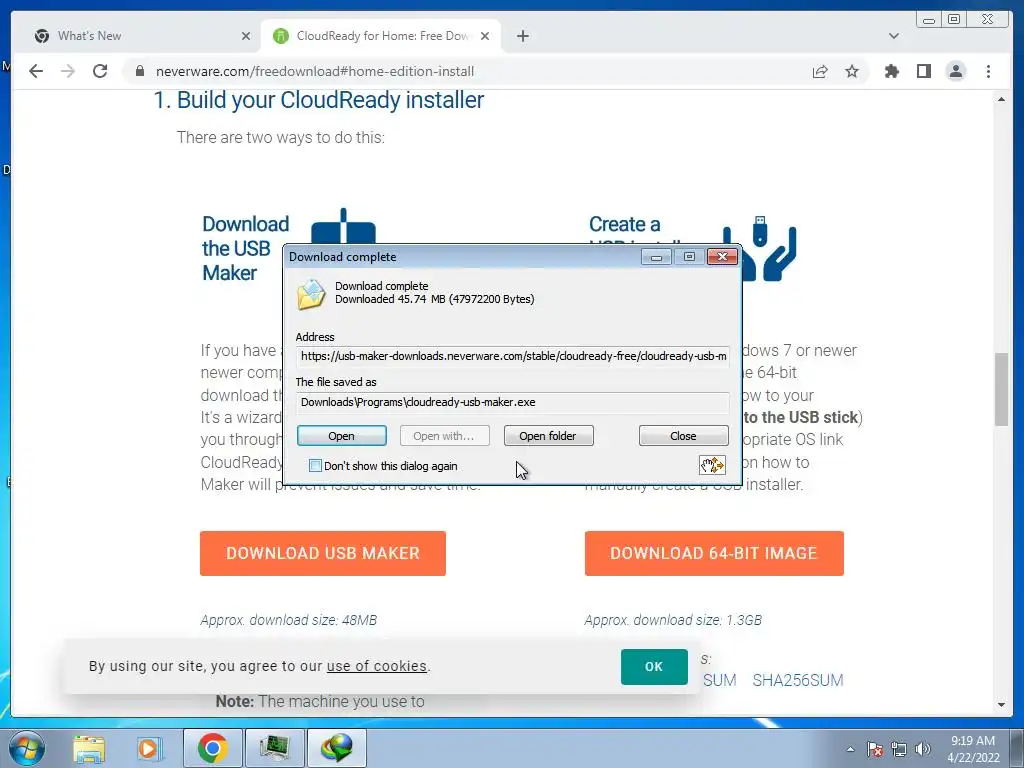This screenshot has height=768, width=1024.
Task: View site security lock info
Action: pos(140,71)
